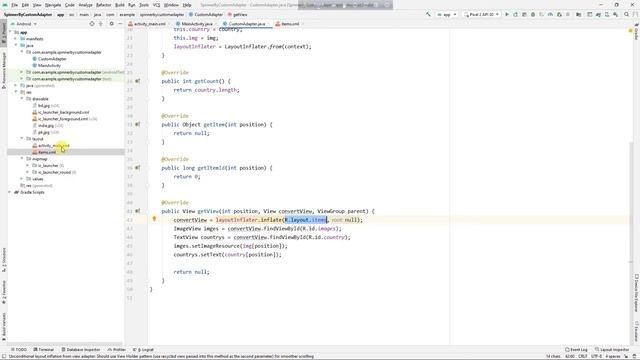Viewport: 640px width, 360px height.
Task: Select items.xml in layout folder
Action: (x=47, y=152)
